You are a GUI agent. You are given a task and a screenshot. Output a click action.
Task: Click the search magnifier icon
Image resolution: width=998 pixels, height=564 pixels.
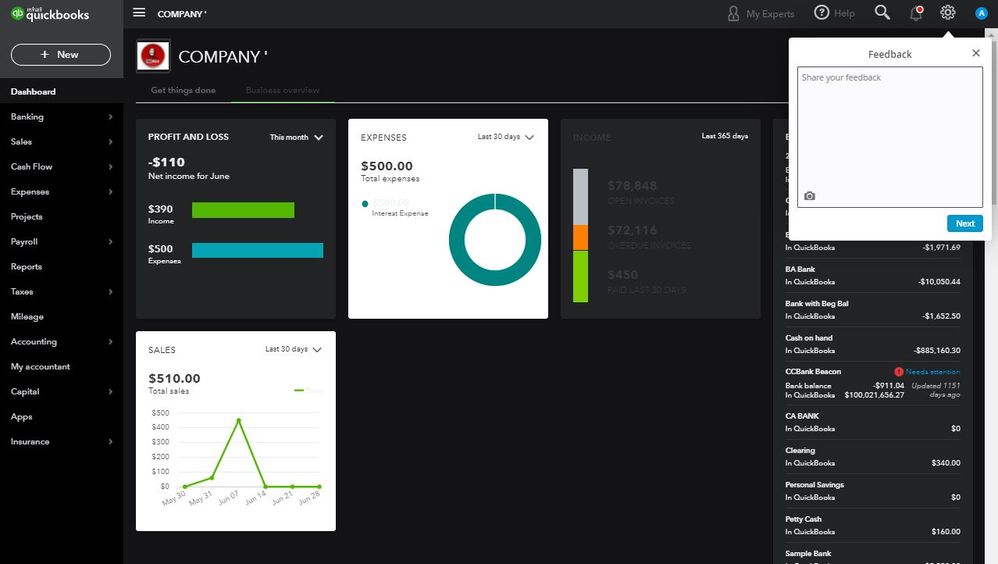pos(882,12)
